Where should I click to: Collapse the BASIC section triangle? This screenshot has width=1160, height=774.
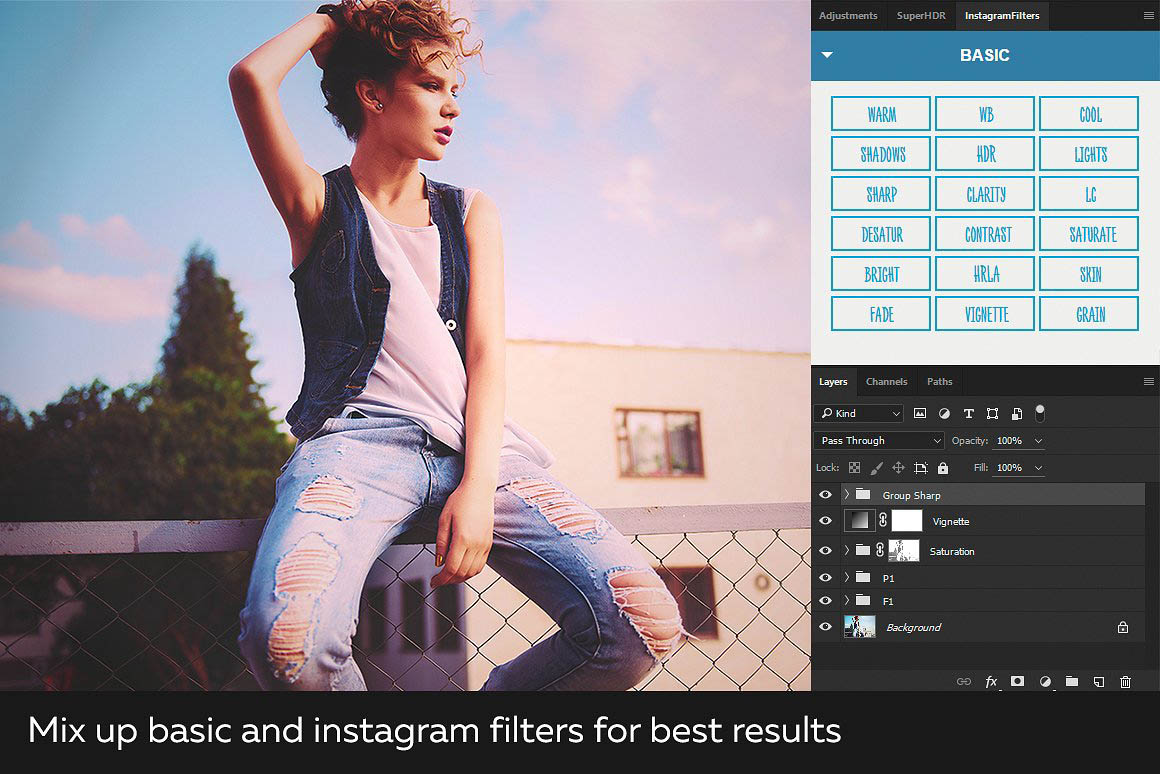click(x=827, y=55)
